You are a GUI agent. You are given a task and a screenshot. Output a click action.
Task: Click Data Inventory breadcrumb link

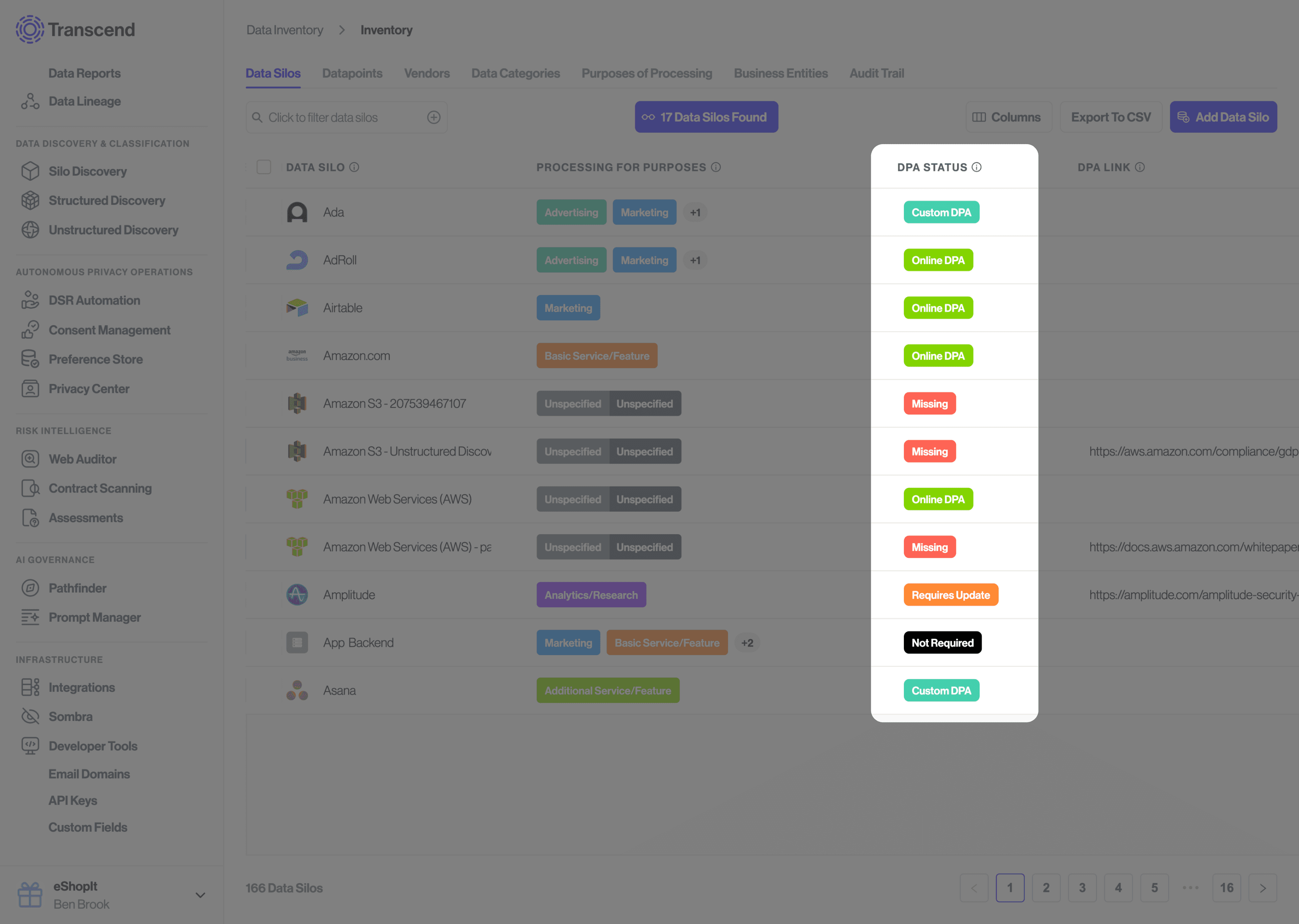tap(284, 29)
